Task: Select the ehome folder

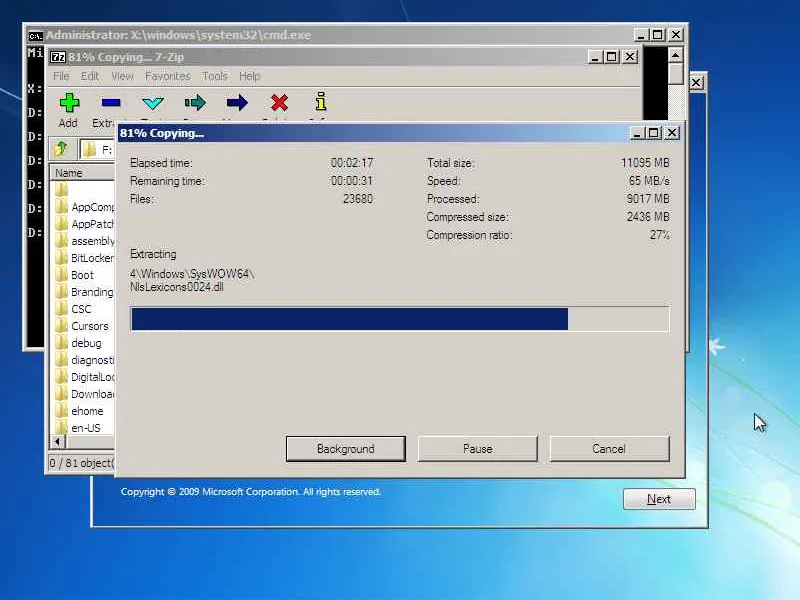Action: [79, 411]
